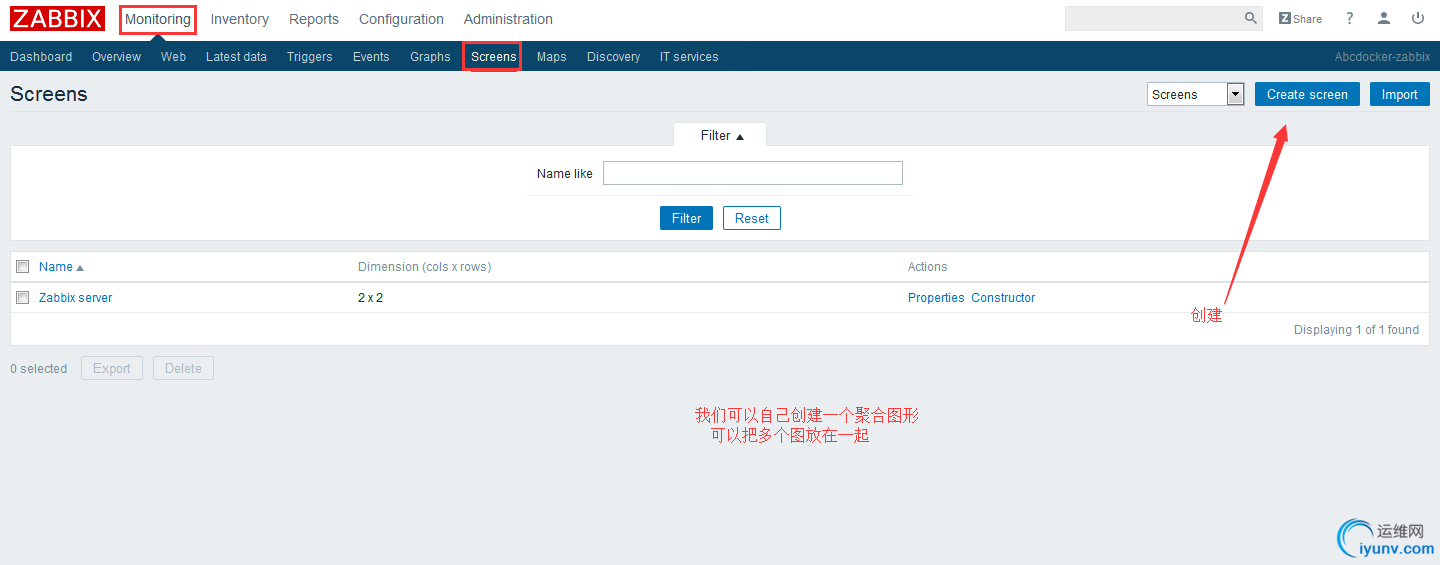Open the Administration menu

pyautogui.click(x=508, y=19)
